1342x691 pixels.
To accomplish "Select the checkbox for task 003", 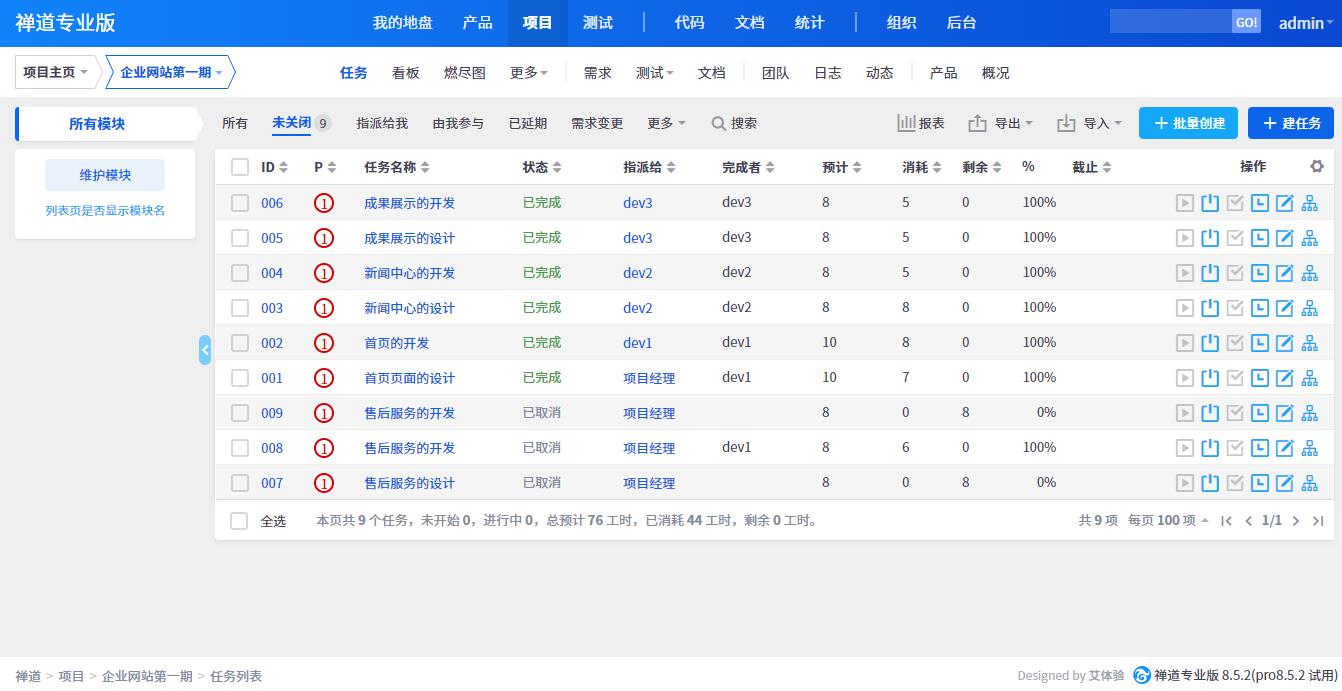I will (x=240, y=308).
